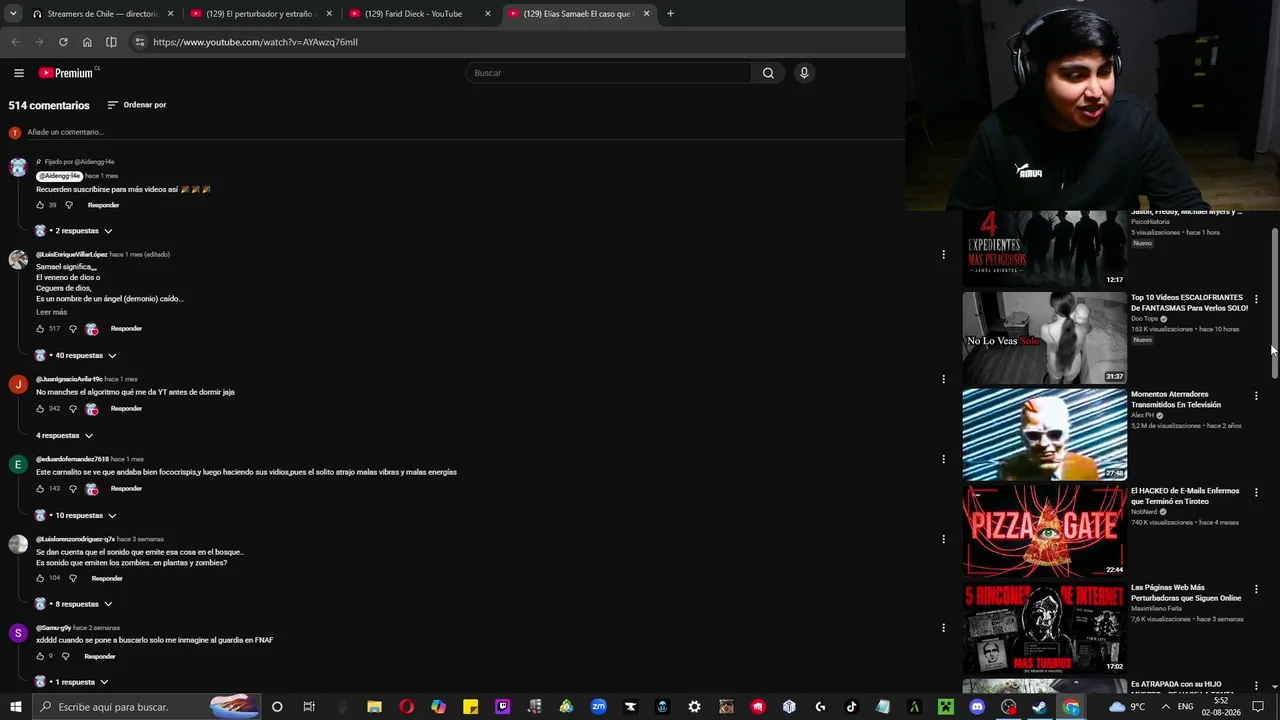The image size is (1280, 720).
Task: Open the browser home page icon
Action: (x=87, y=42)
